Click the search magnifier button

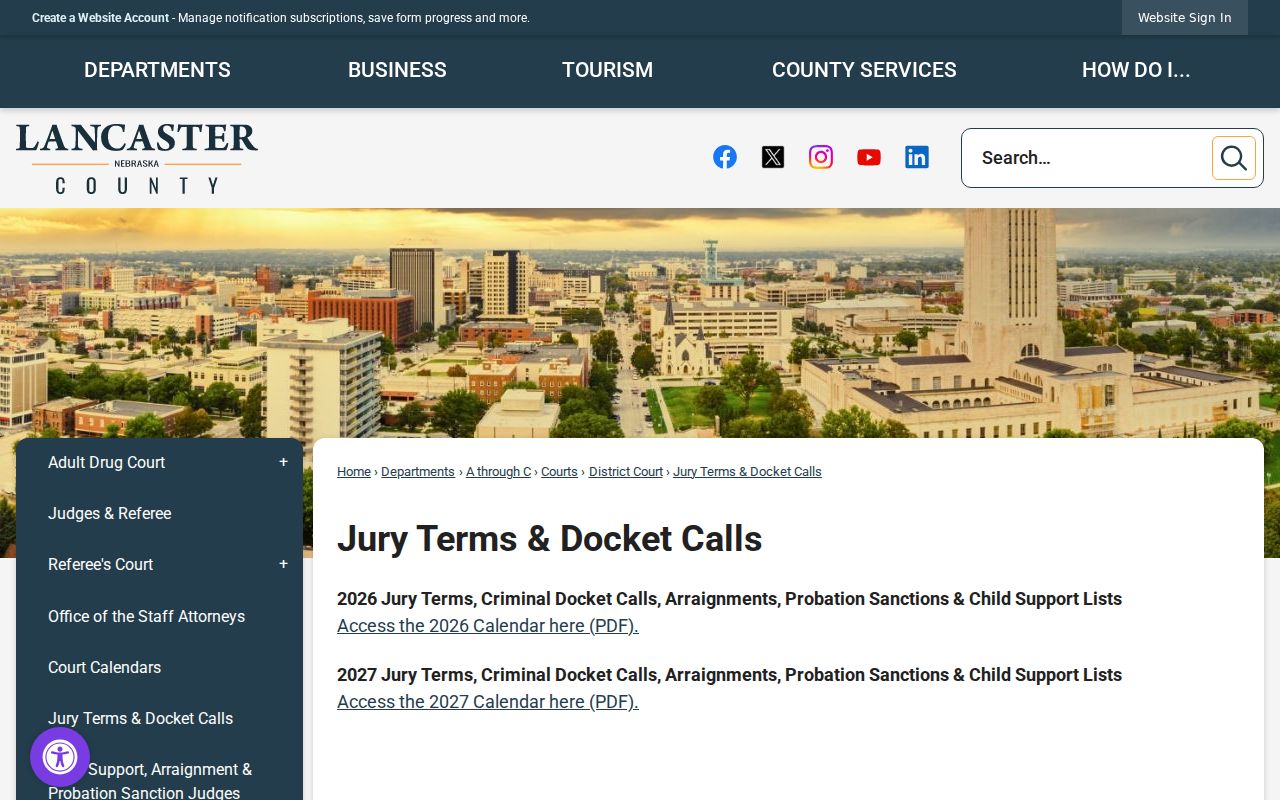(1234, 158)
